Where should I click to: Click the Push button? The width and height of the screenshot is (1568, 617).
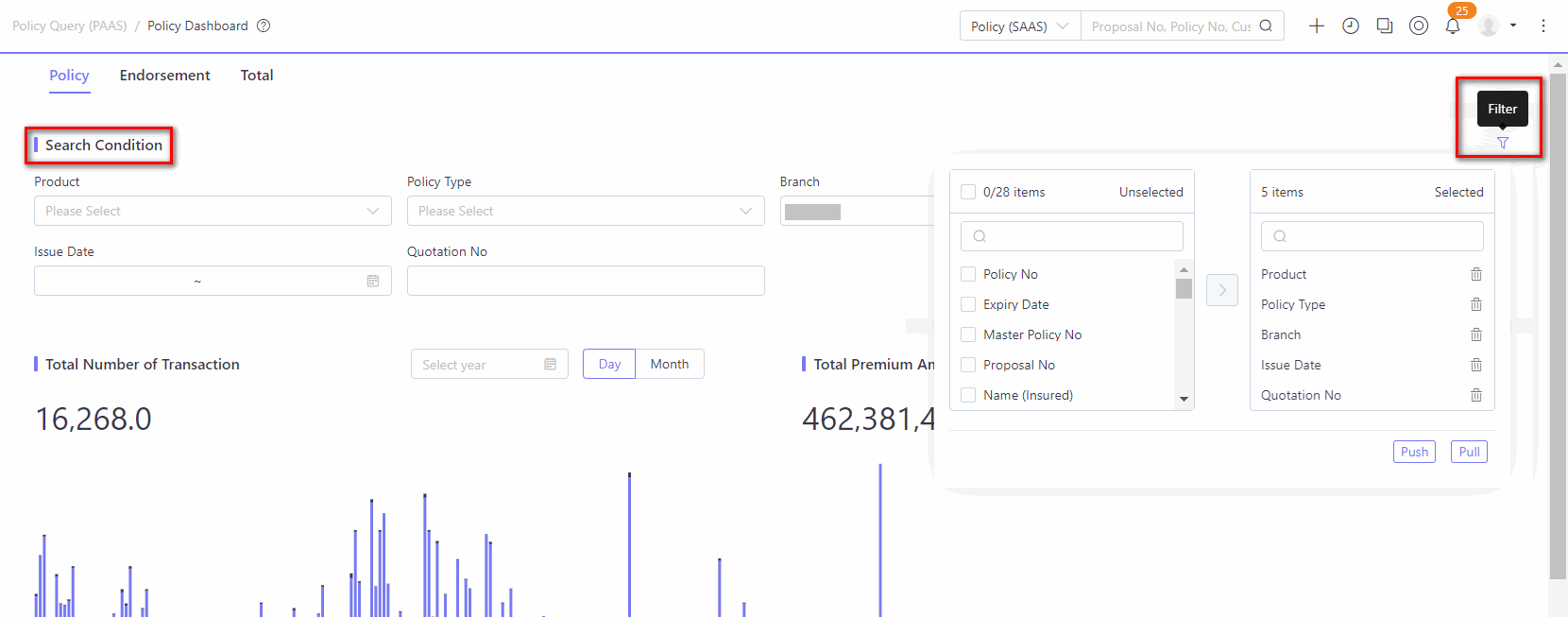[1414, 452]
